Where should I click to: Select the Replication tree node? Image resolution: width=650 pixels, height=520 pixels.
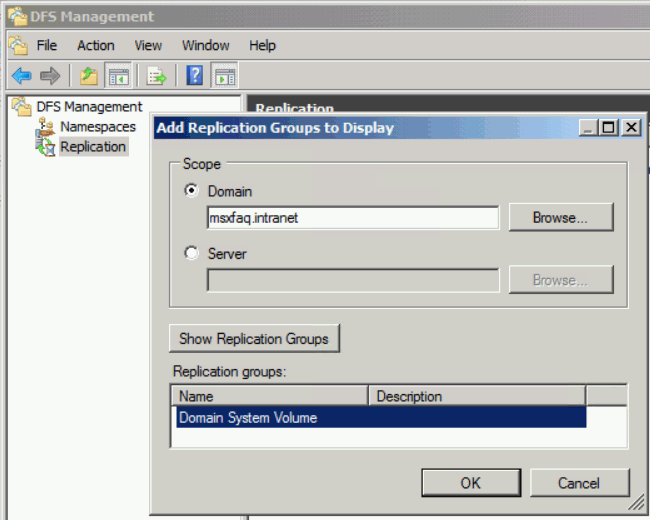(x=92, y=147)
